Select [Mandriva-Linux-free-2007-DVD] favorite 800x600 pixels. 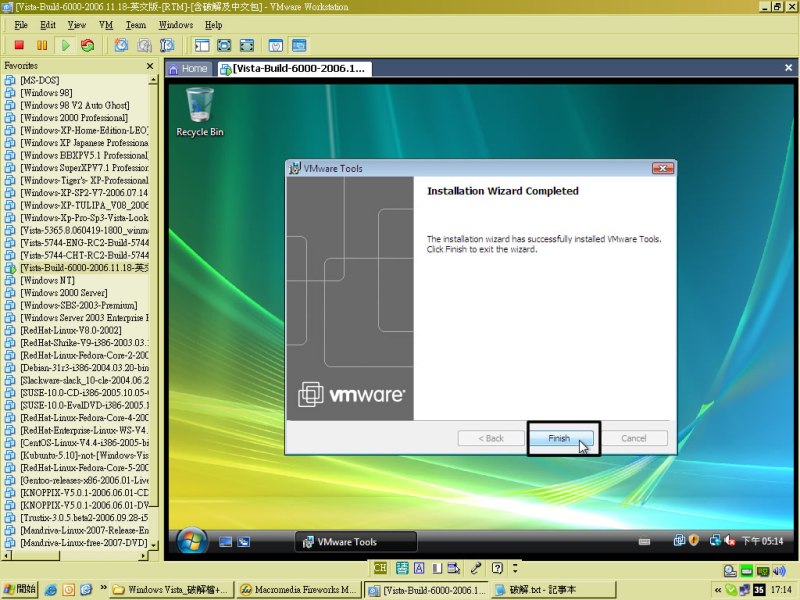tap(84, 543)
